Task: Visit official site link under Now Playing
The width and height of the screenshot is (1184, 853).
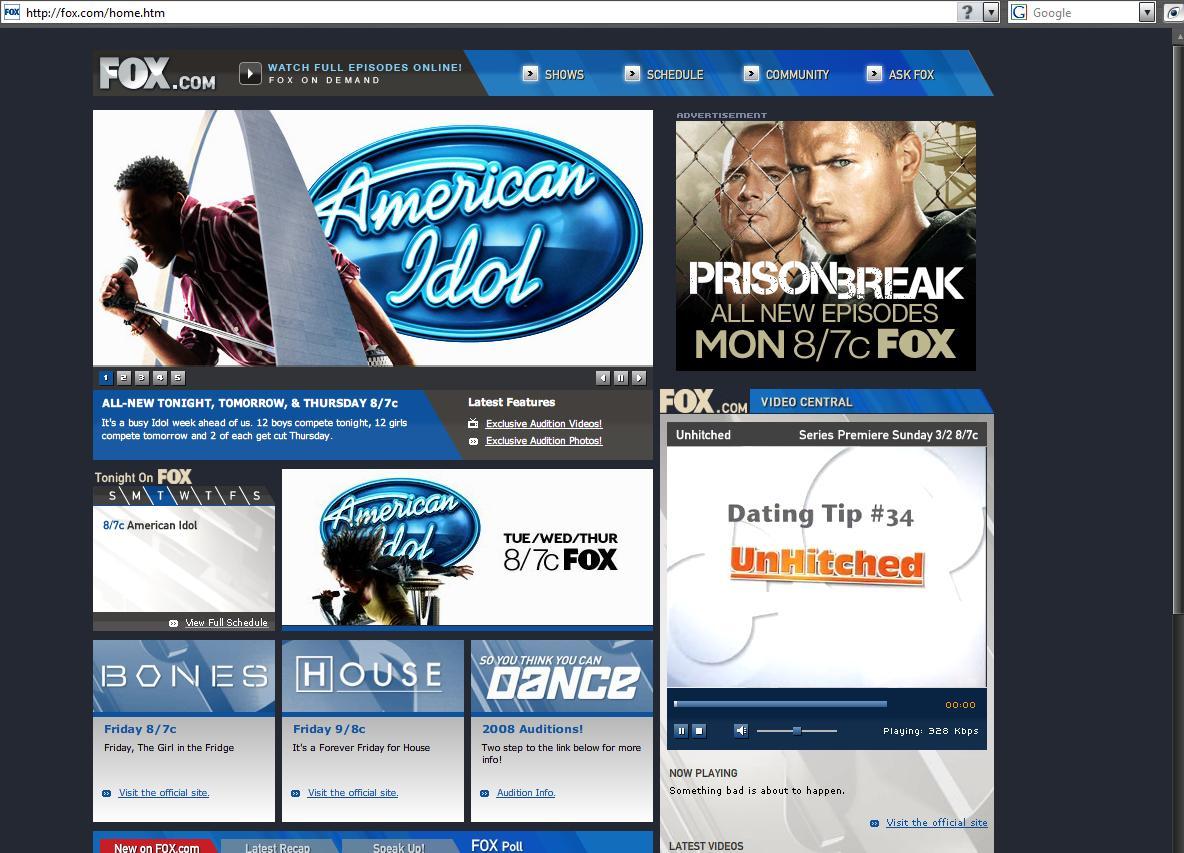Action: coord(936,823)
